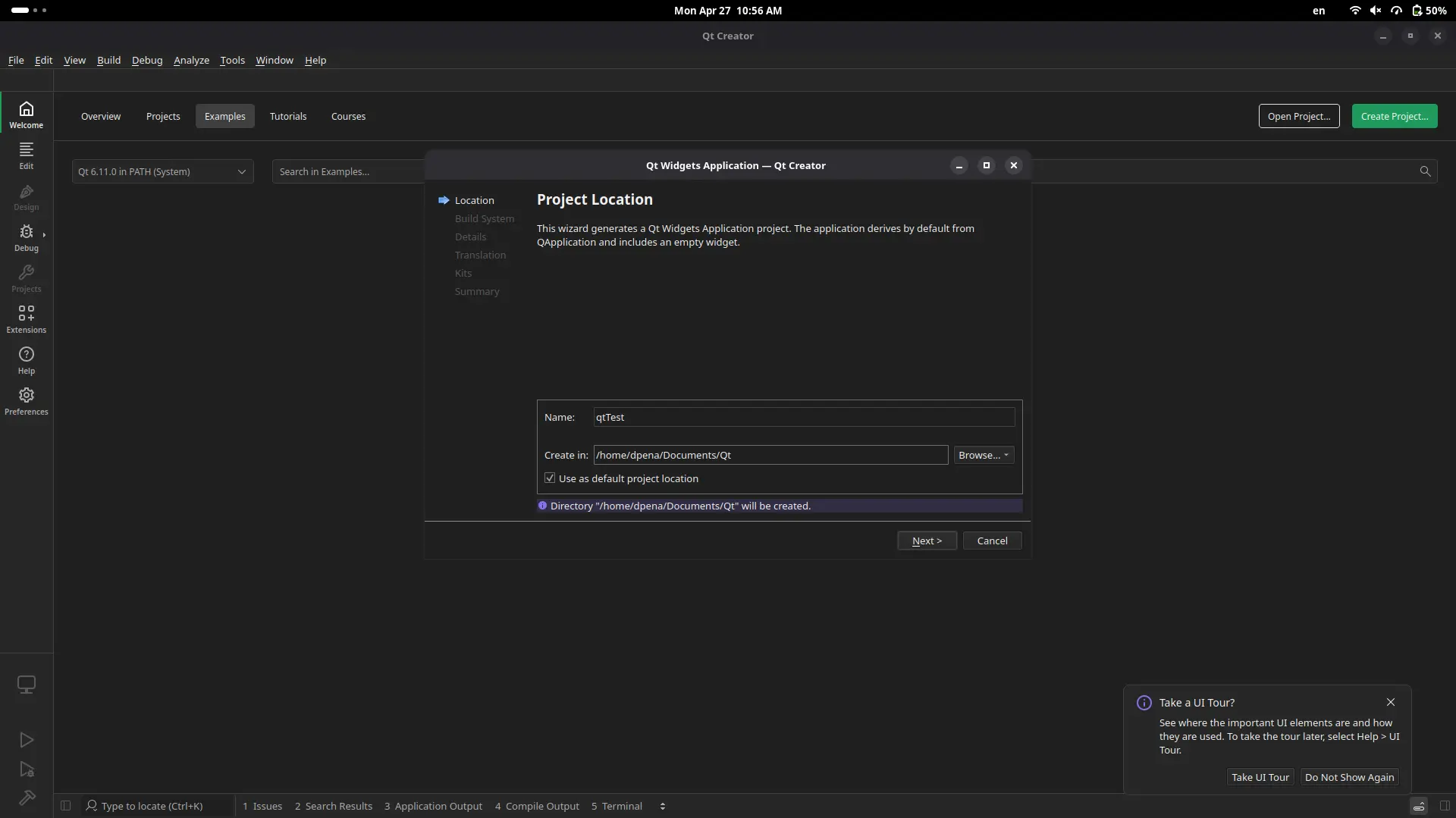Open the Help menu in menu bar
The height and width of the screenshot is (818, 1456).
coord(315,60)
